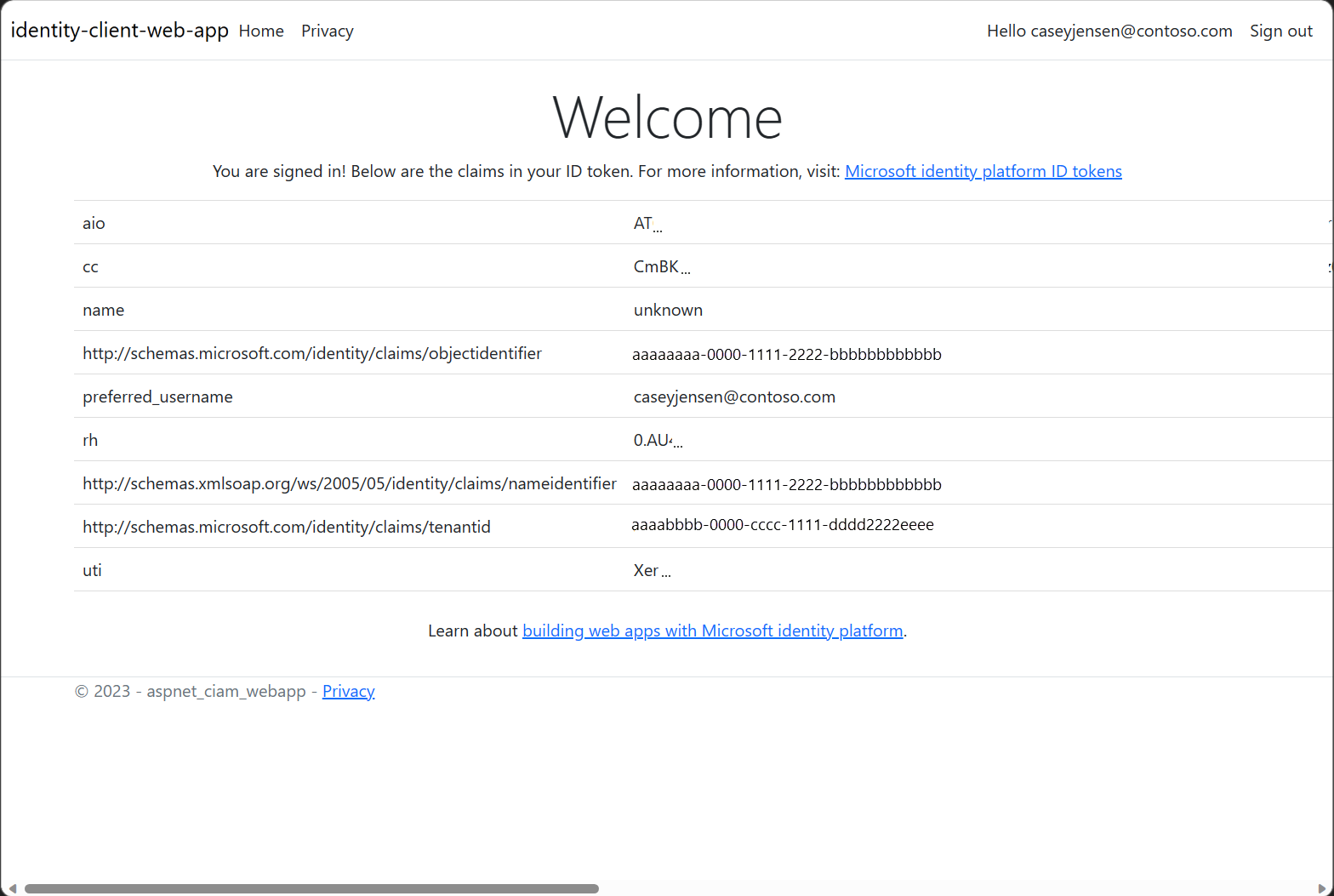This screenshot has height=896, width=1334.
Task: Click the left scroll arrow at the bottom
Action: coord(12,888)
